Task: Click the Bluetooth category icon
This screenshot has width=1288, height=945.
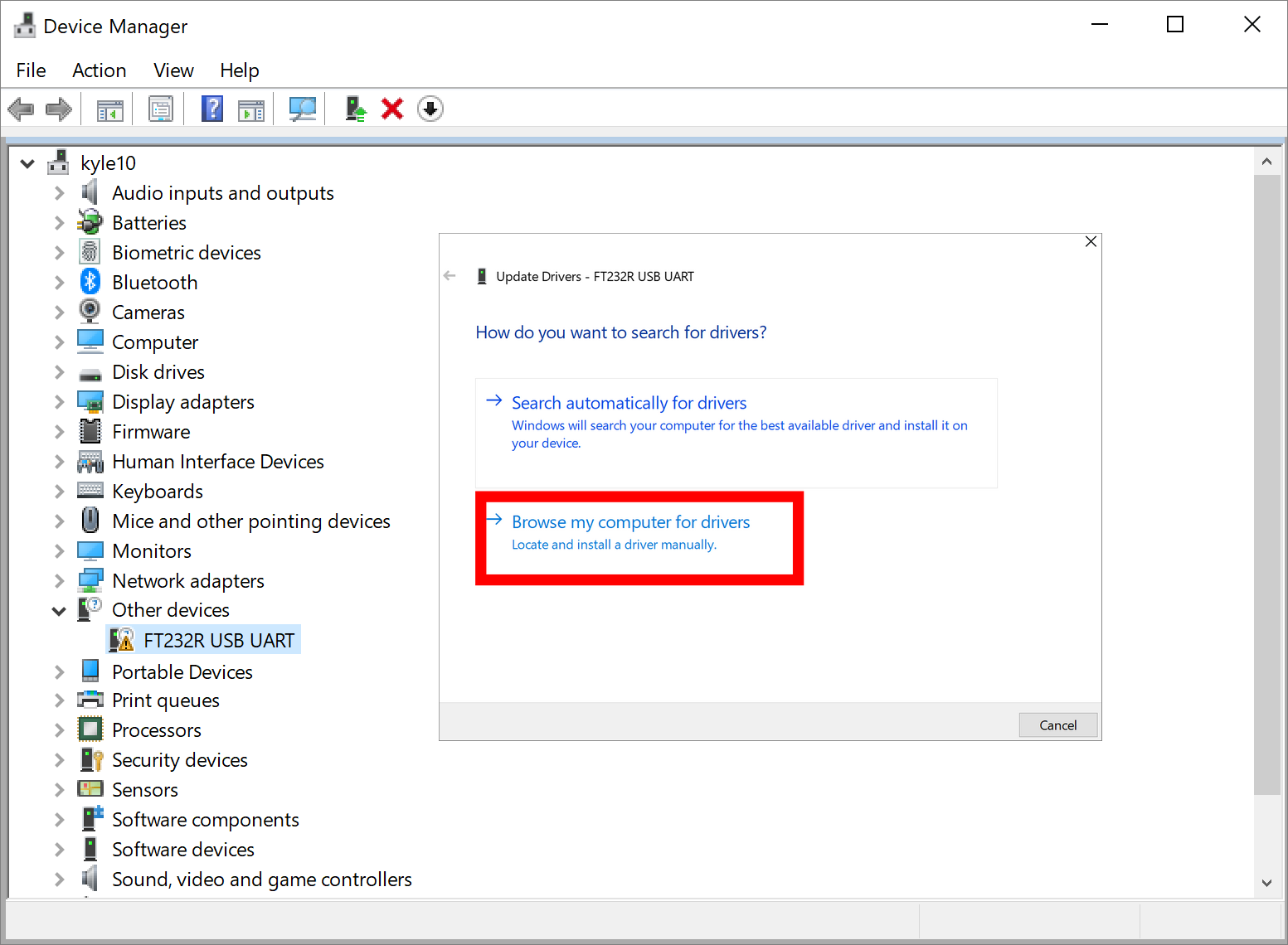Action: pyautogui.click(x=90, y=282)
